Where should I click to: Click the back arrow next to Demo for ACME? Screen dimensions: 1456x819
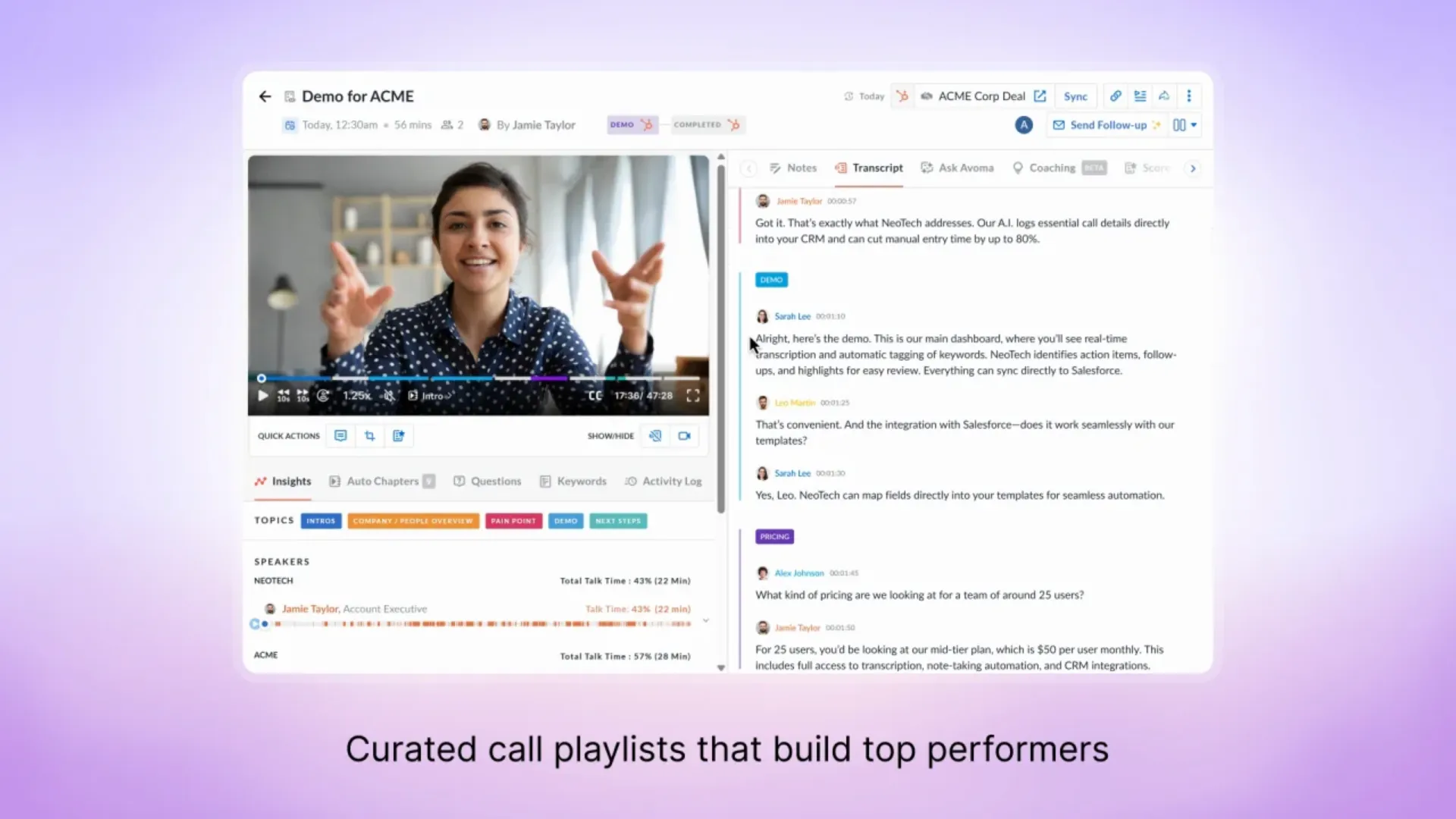[265, 96]
